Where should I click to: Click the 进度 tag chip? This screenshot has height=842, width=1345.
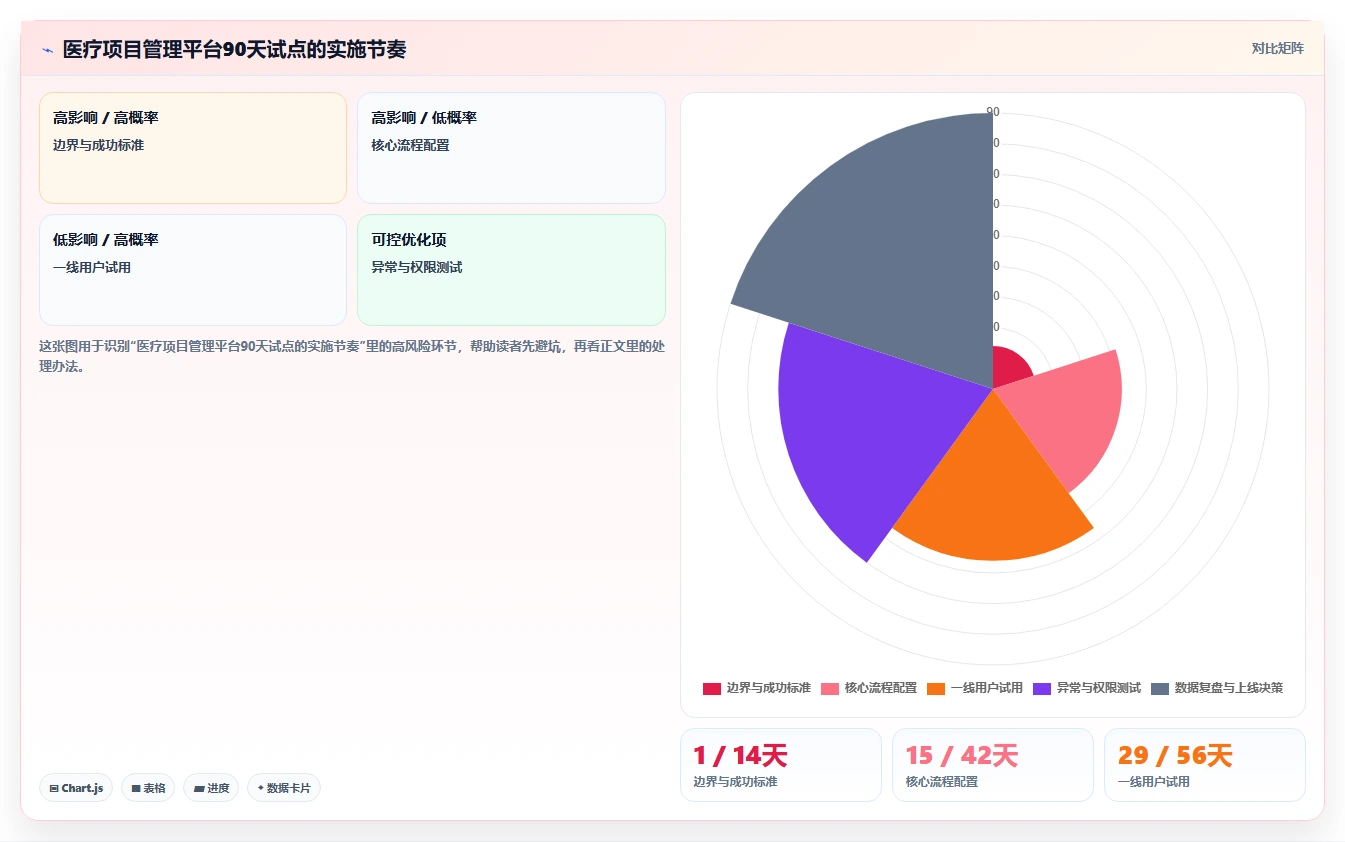(211, 788)
